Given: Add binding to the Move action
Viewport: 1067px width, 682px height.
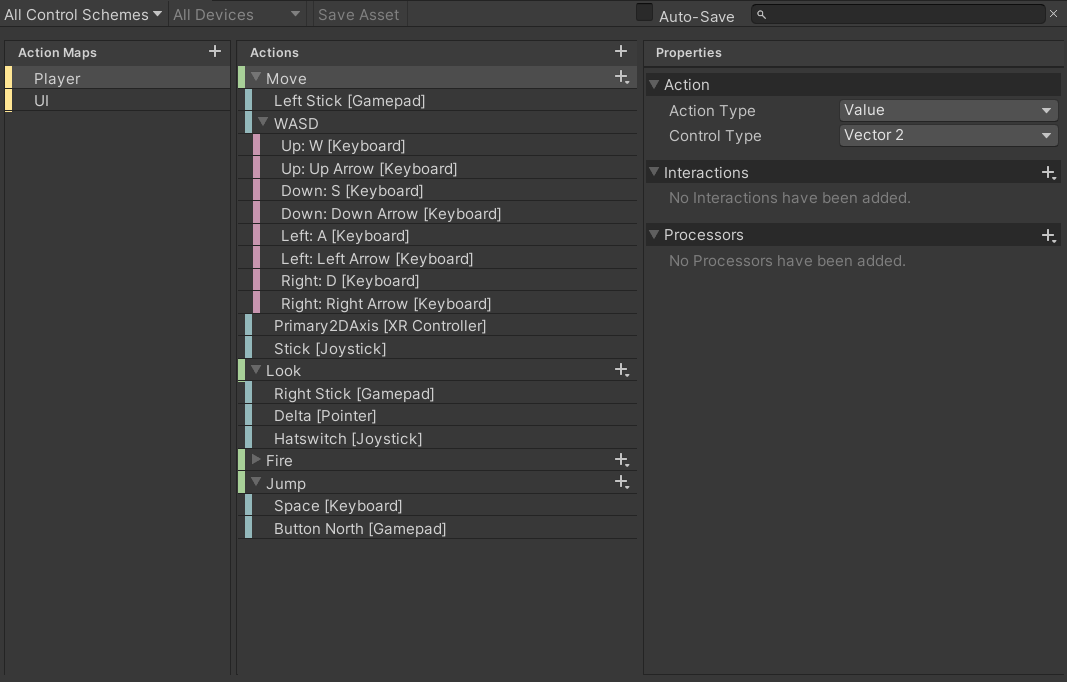Looking at the screenshot, I should (x=621, y=77).
